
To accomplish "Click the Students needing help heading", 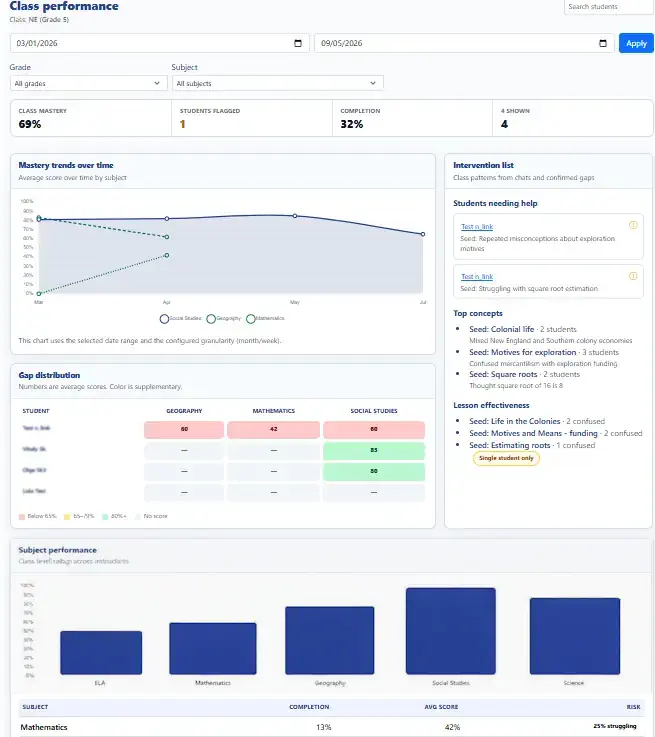I will pos(495,203).
